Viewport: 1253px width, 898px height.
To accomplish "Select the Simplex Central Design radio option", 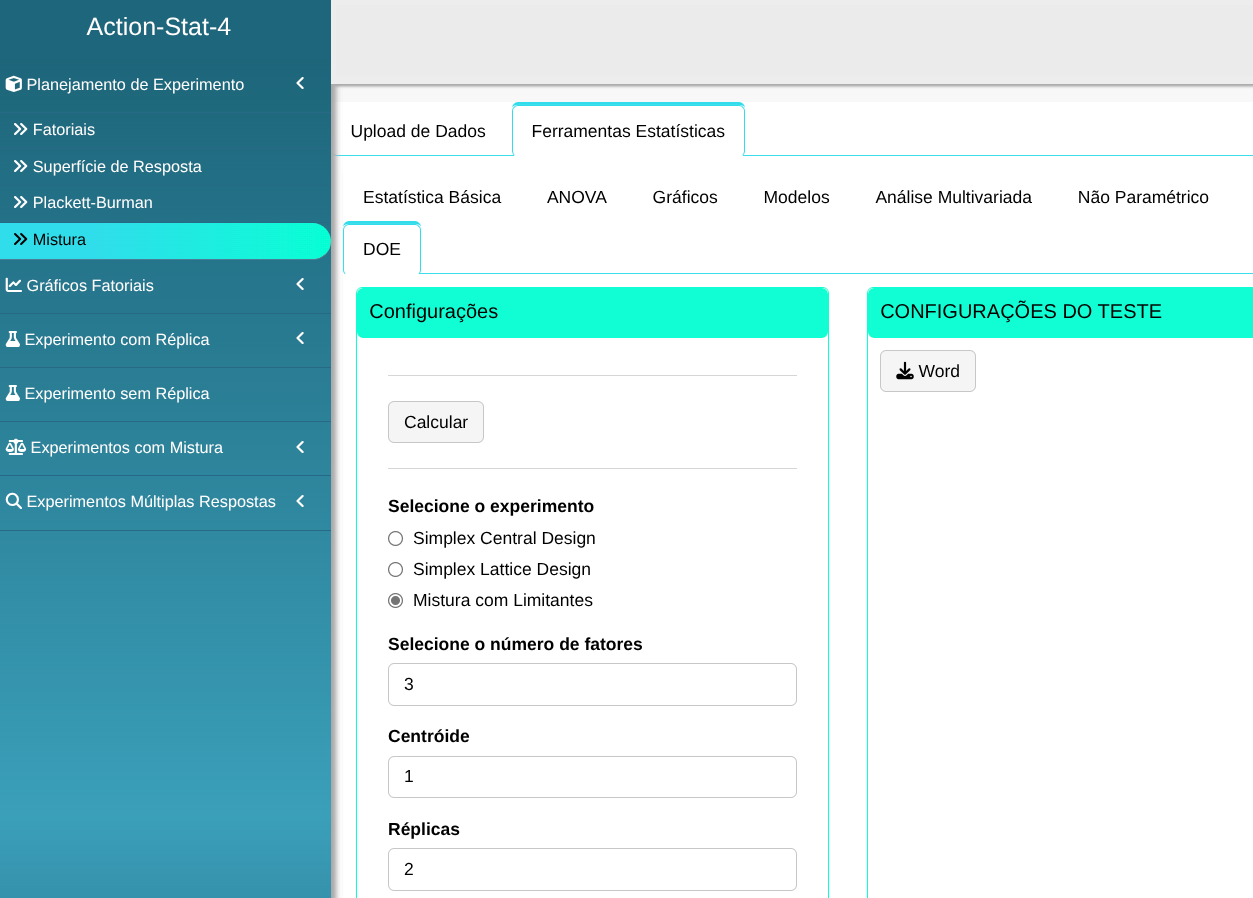I will (x=395, y=539).
